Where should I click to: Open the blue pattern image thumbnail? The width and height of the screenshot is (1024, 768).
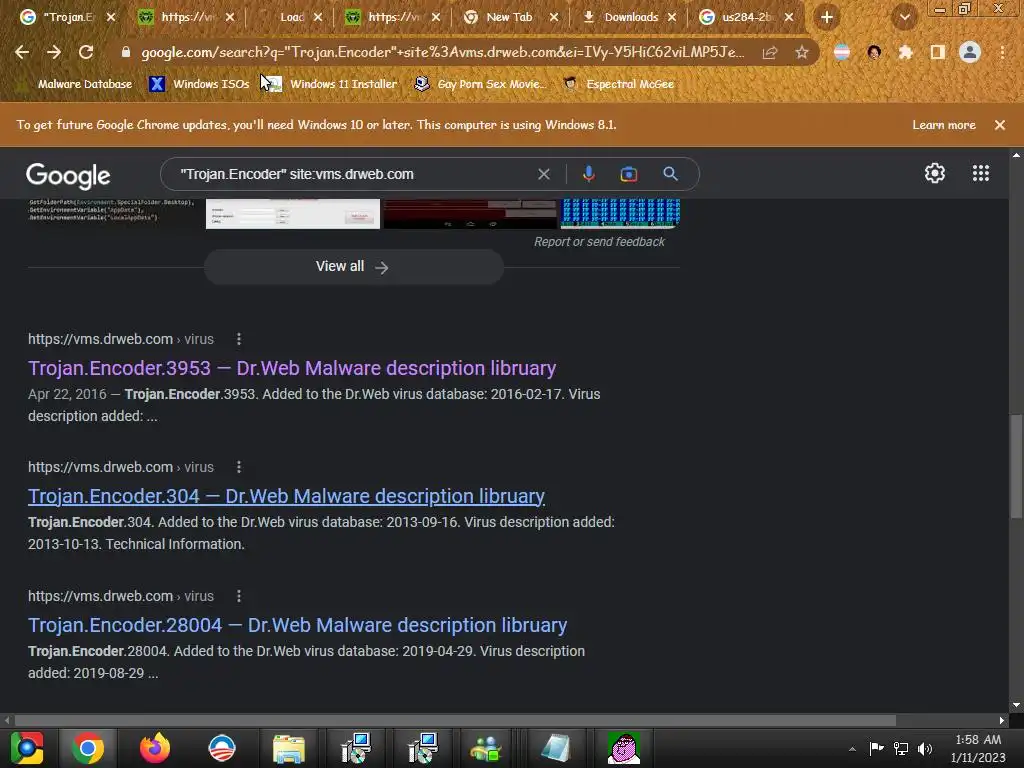tap(620, 214)
